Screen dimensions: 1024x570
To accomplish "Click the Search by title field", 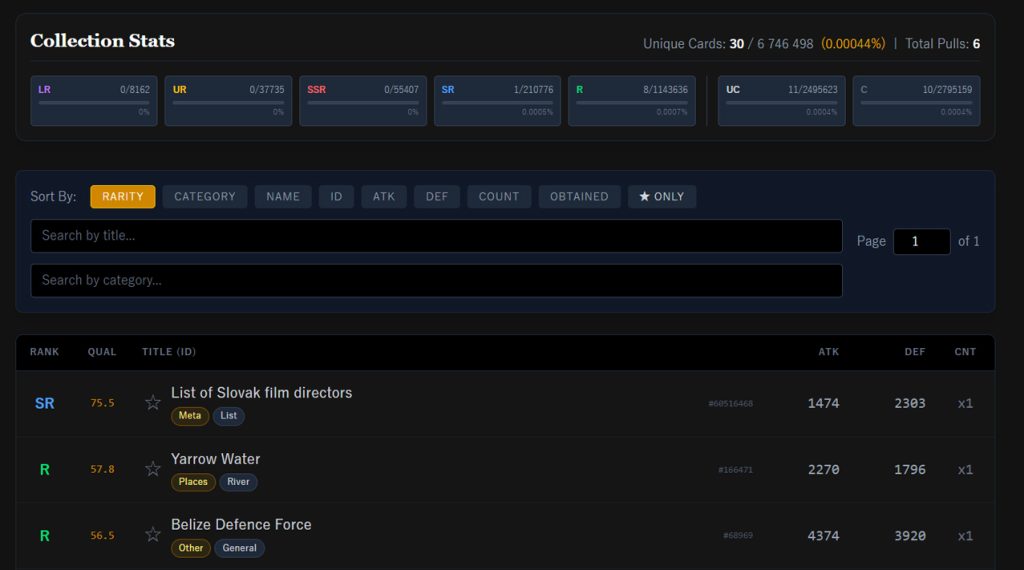I will 436,236.
